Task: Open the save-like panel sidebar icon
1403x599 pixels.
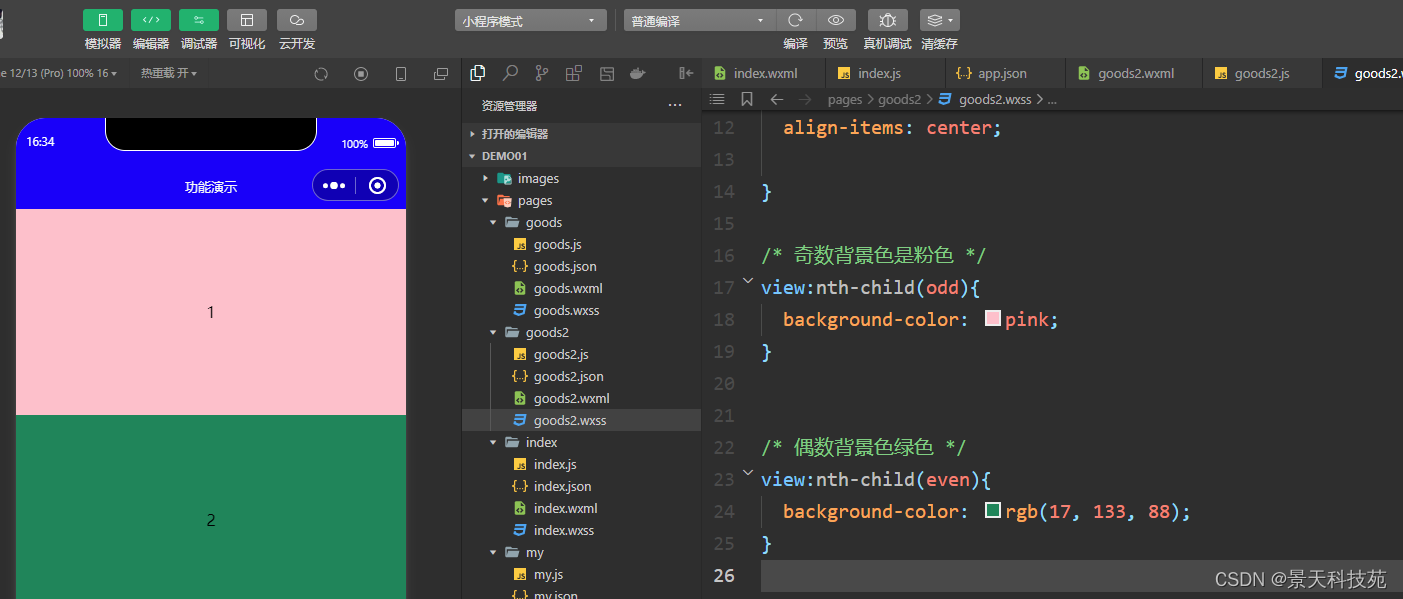Action: (606, 73)
